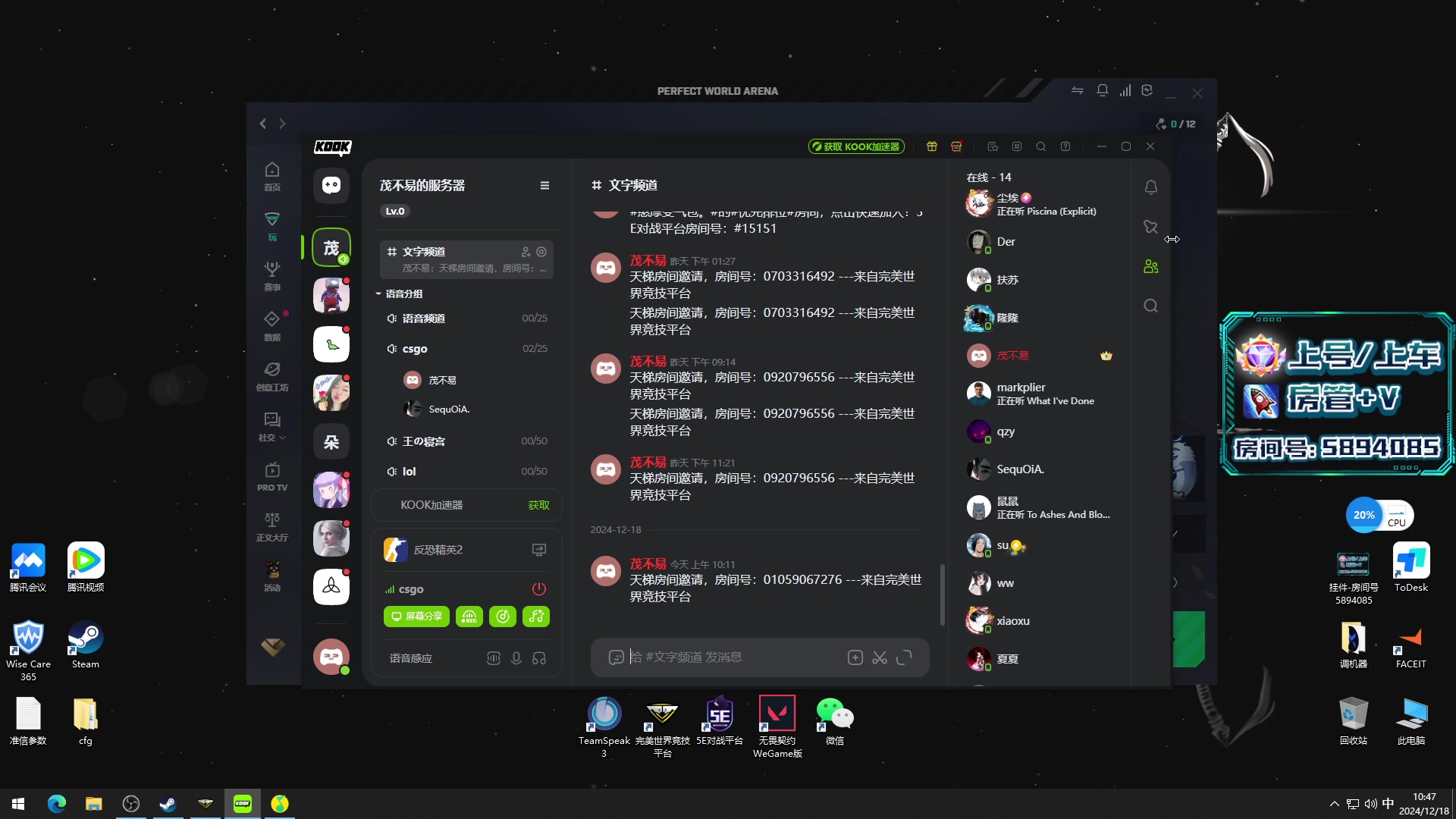Open Windows Start menu
This screenshot has width=1456, height=819.
[x=18, y=804]
